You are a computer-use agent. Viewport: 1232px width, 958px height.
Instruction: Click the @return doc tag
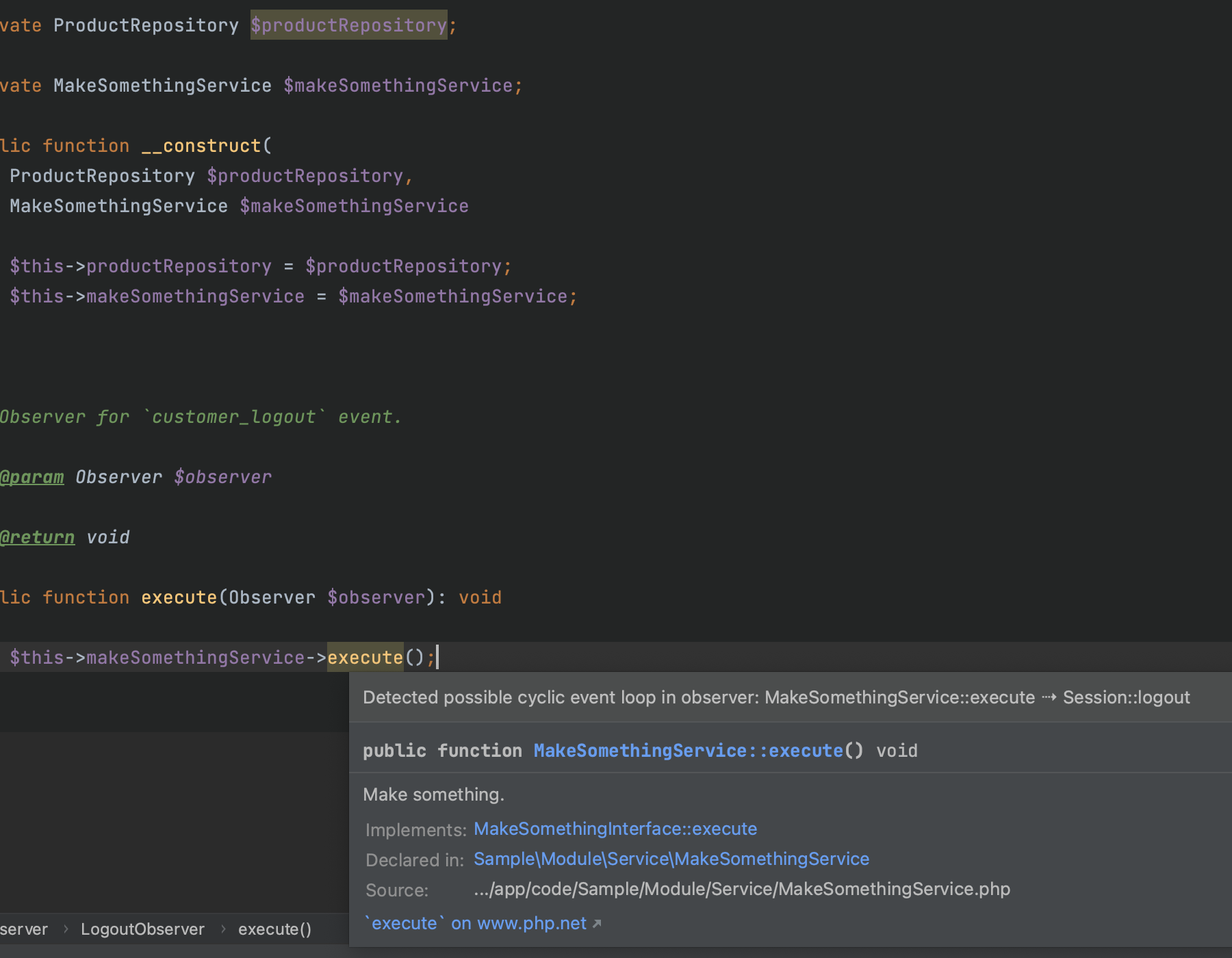coord(38,537)
